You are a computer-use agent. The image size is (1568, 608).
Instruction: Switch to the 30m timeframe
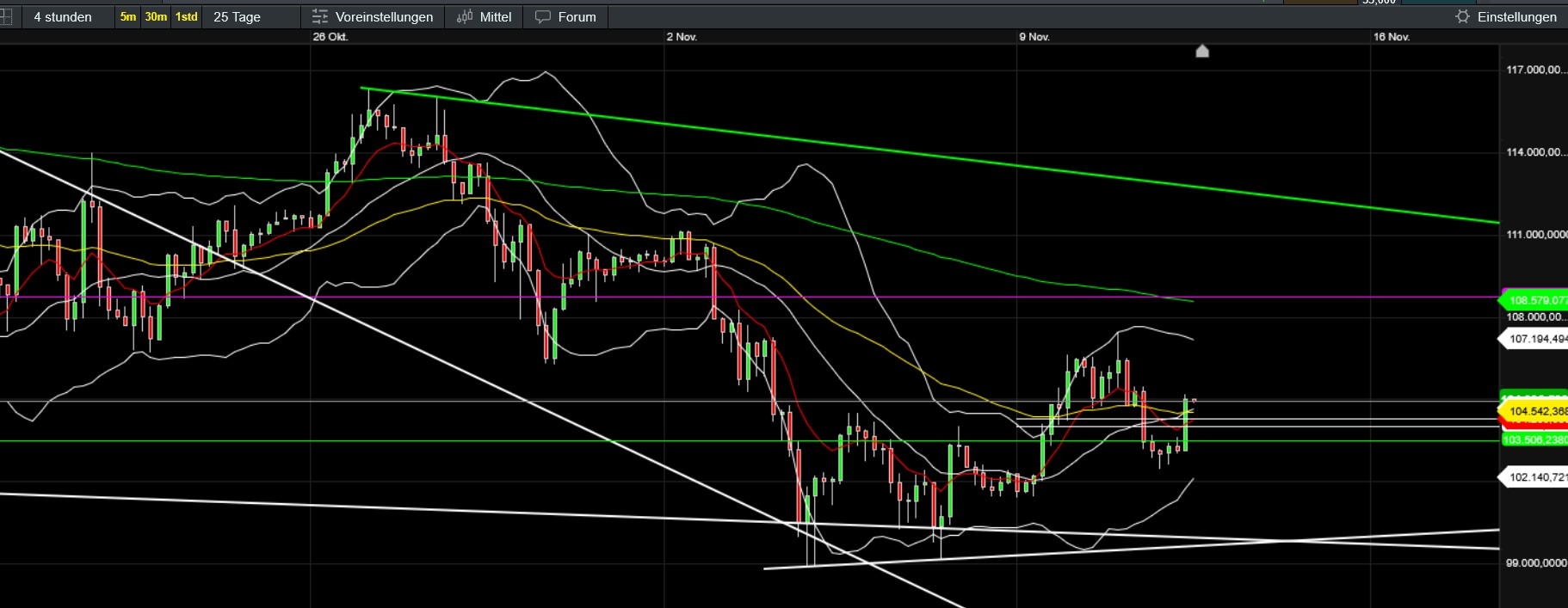[156, 17]
